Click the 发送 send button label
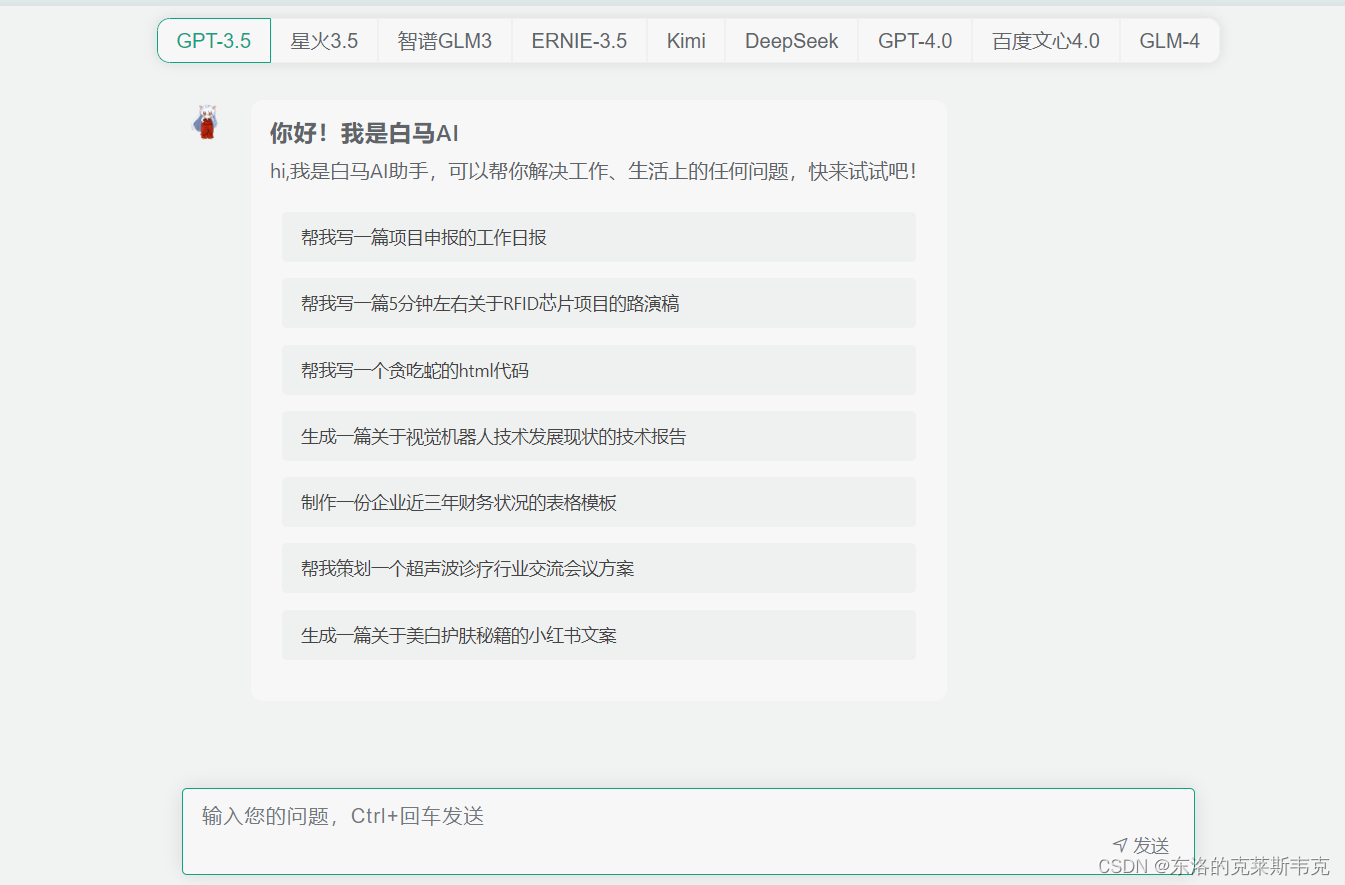This screenshot has width=1345, height=885. coord(1151,845)
